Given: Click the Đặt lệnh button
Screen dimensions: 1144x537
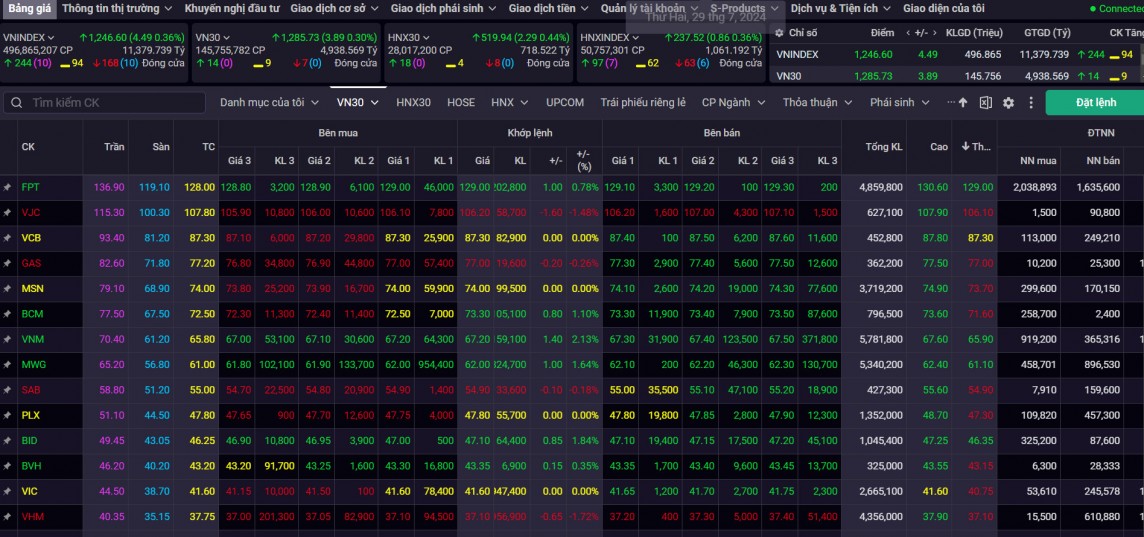Looking at the screenshot, I should [1095, 103].
